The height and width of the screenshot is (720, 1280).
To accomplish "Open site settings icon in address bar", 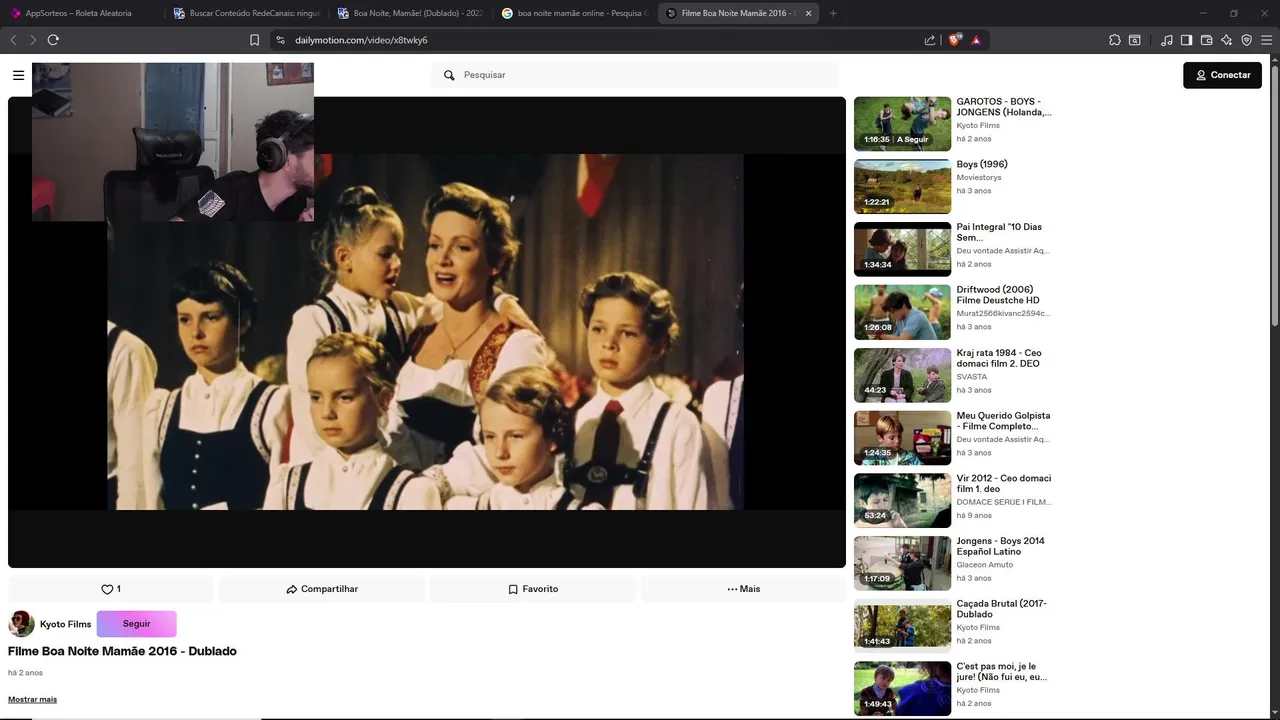I will [280, 40].
